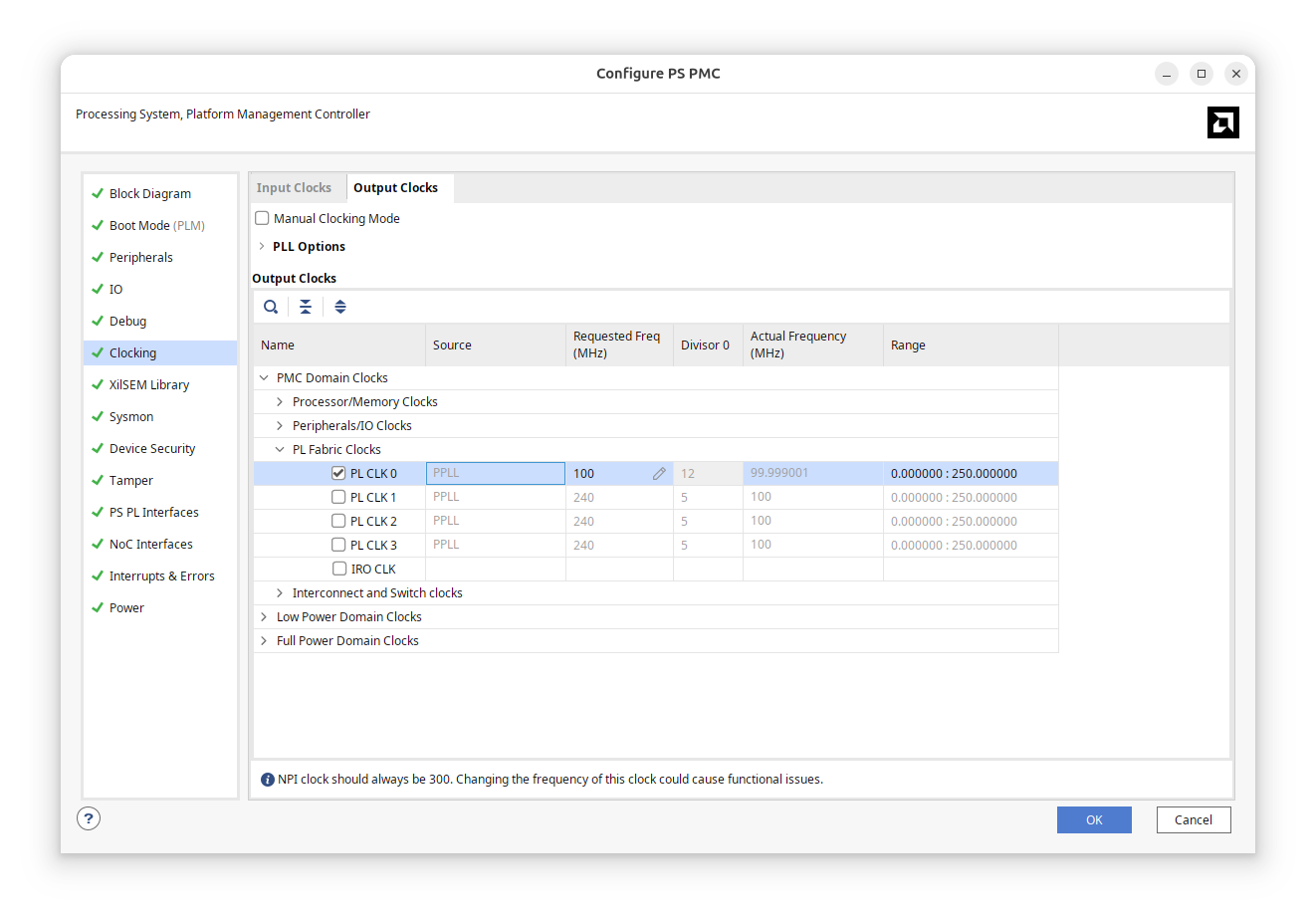
Task: Enable the PL CLK 1 checkbox
Action: [x=338, y=497]
